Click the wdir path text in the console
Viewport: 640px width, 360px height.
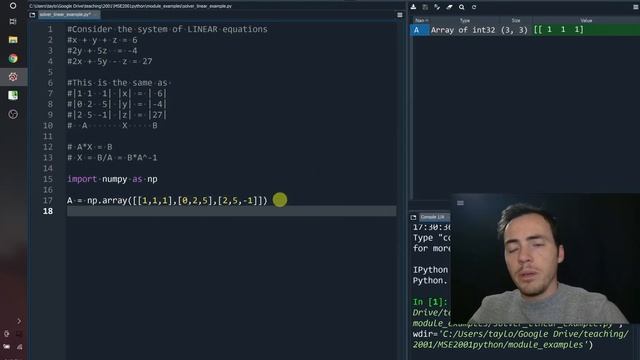[x=520, y=339]
